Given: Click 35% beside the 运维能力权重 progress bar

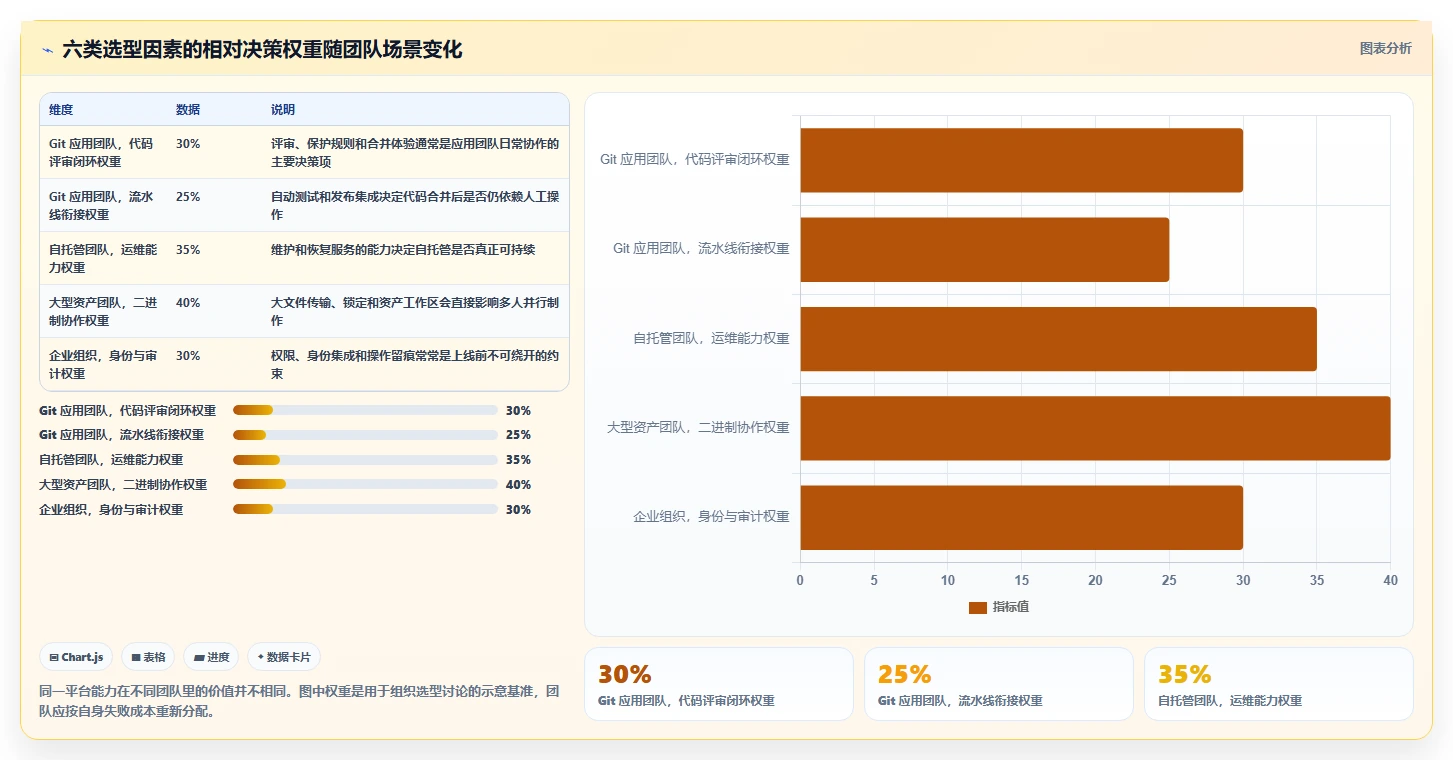Looking at the screenshot, I should [x=518, y=460].
